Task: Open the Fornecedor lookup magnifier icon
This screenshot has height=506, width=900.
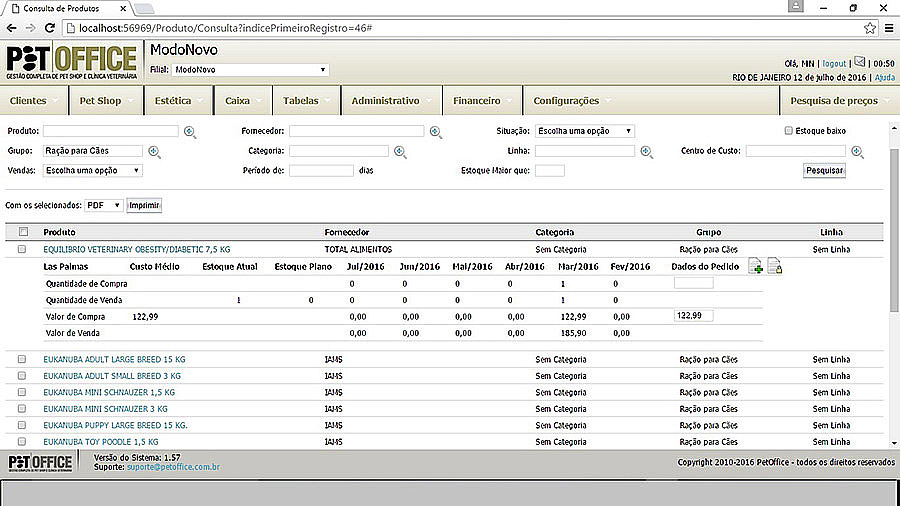Action: tap(435, 132)
